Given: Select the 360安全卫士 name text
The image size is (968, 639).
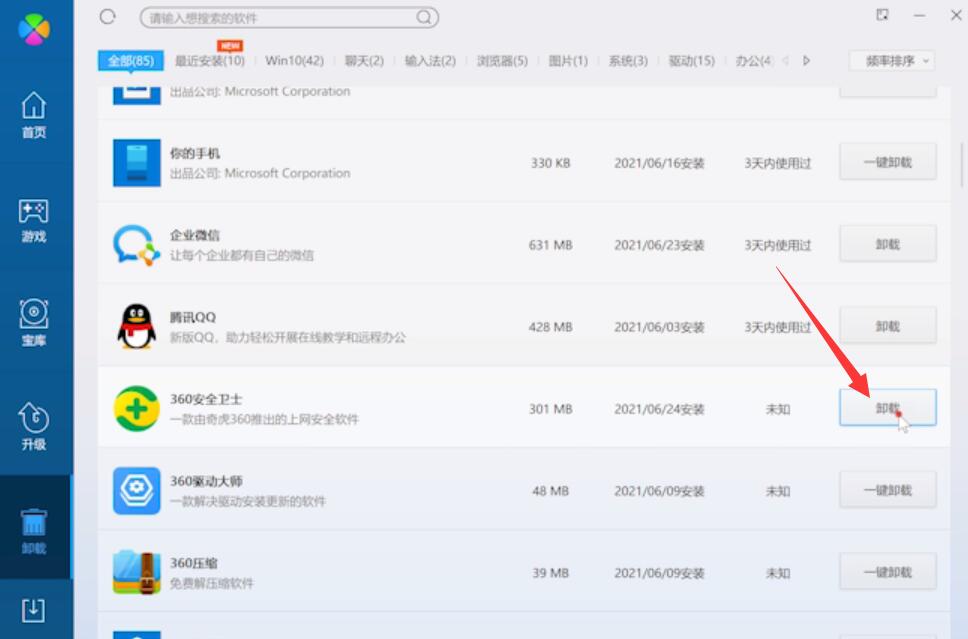Looking at the screenshot, I should click(x=206, y=399).
